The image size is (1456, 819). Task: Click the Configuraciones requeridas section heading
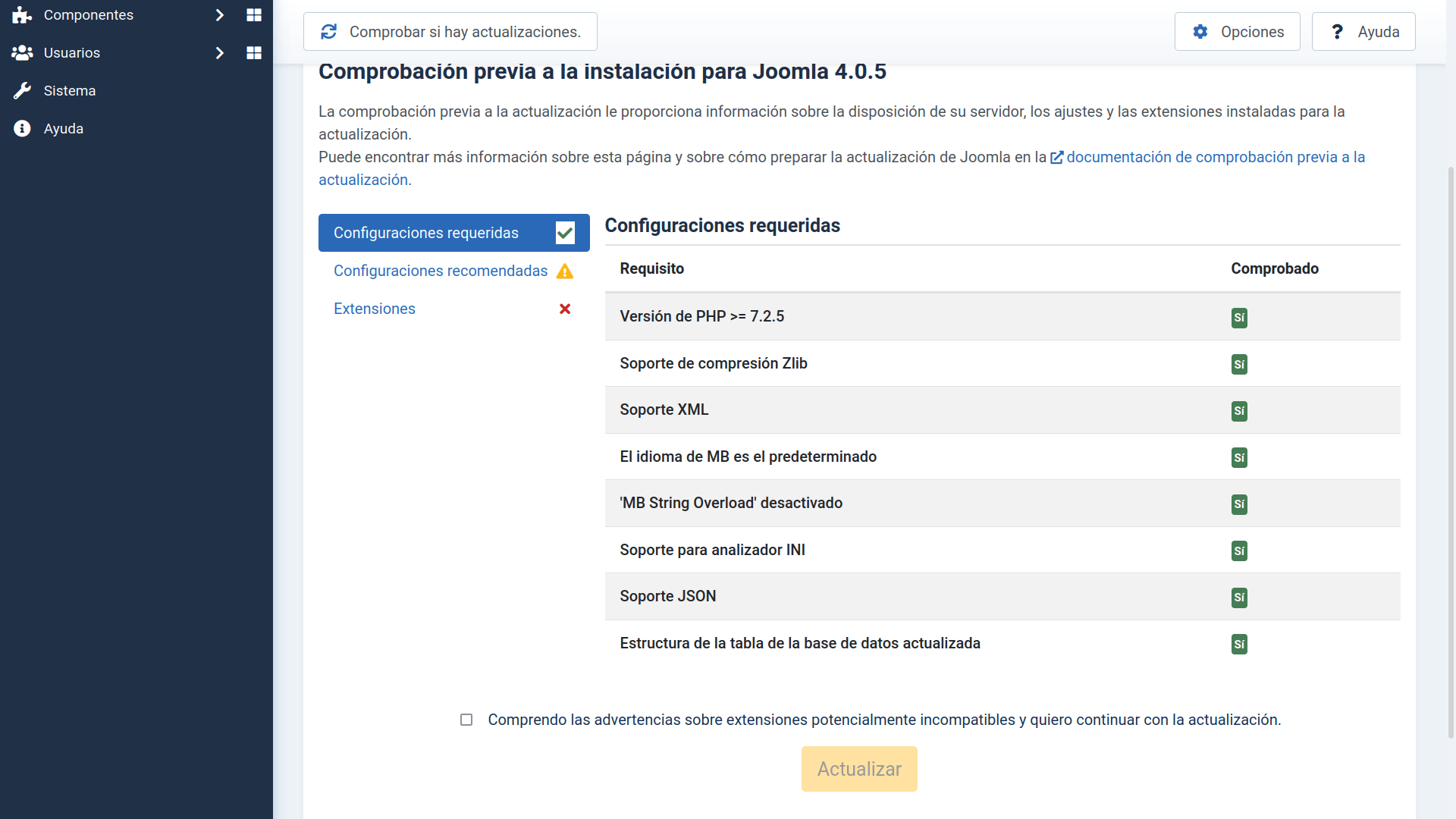click(x=723, y=225)
